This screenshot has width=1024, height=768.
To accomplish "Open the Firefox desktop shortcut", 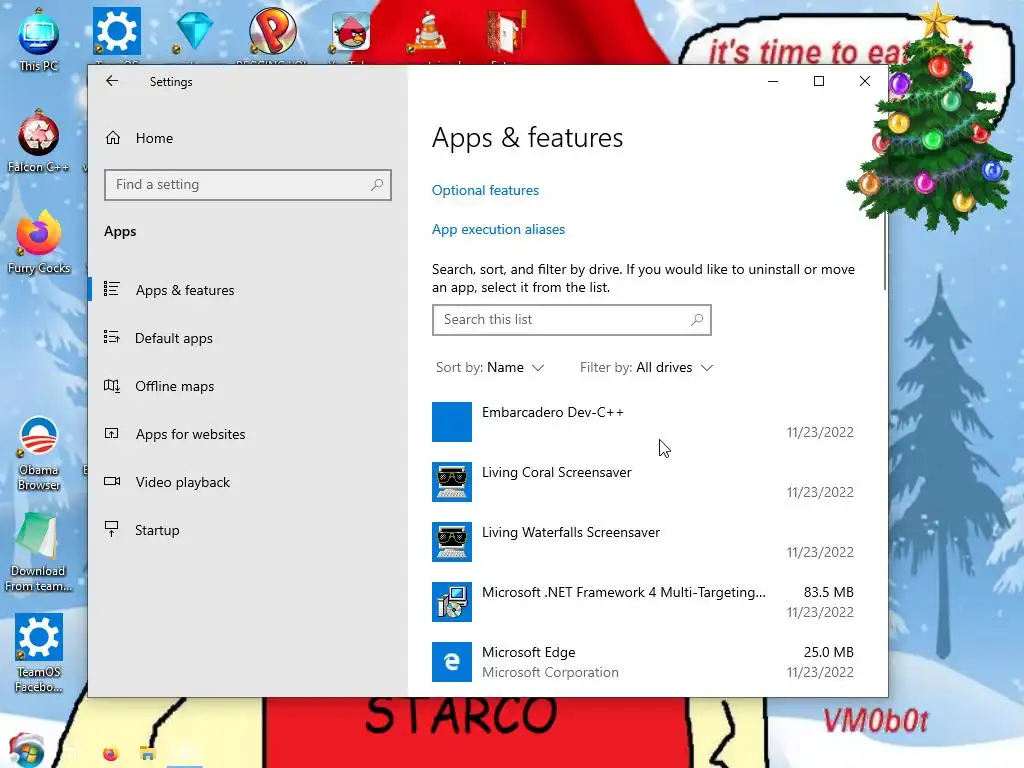I will 39,243.
